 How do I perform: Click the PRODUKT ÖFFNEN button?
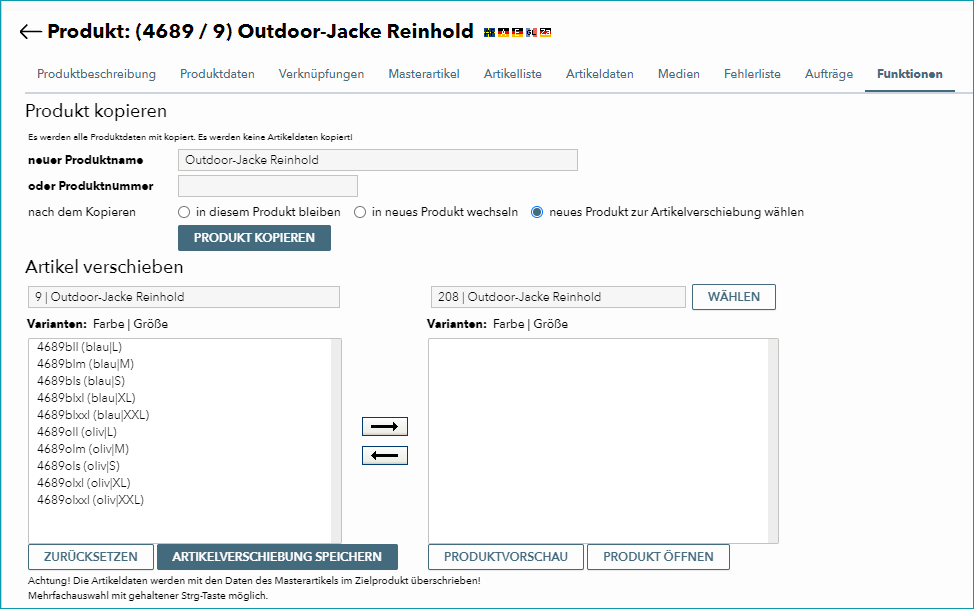pyautogui.click(x=658, y=557)
